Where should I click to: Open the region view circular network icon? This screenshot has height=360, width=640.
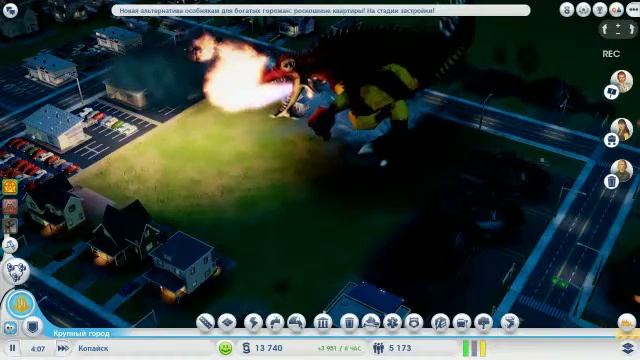(x=17, y=271)
